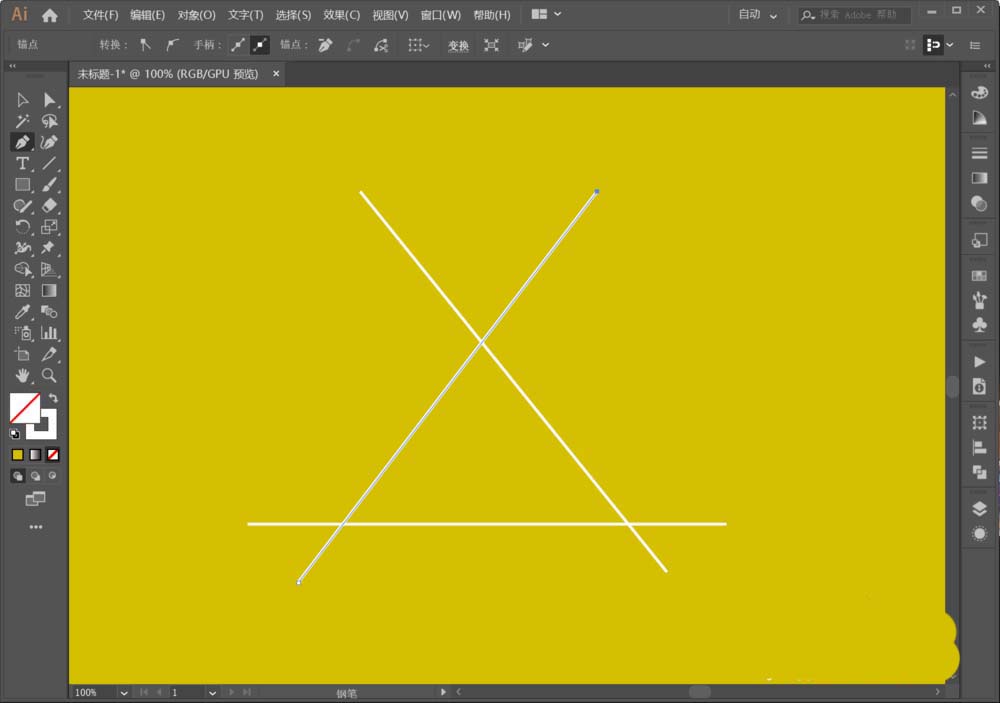Apply Gradient mode button

35,455
